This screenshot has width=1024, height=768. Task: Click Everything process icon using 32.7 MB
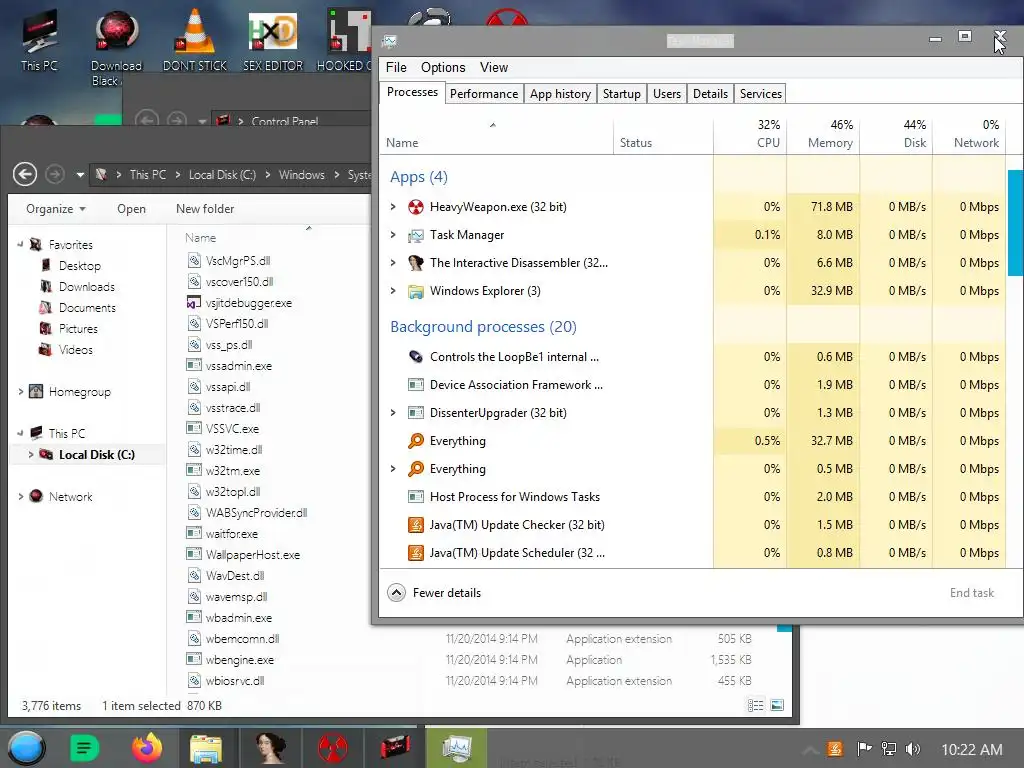tap(415, 441)
